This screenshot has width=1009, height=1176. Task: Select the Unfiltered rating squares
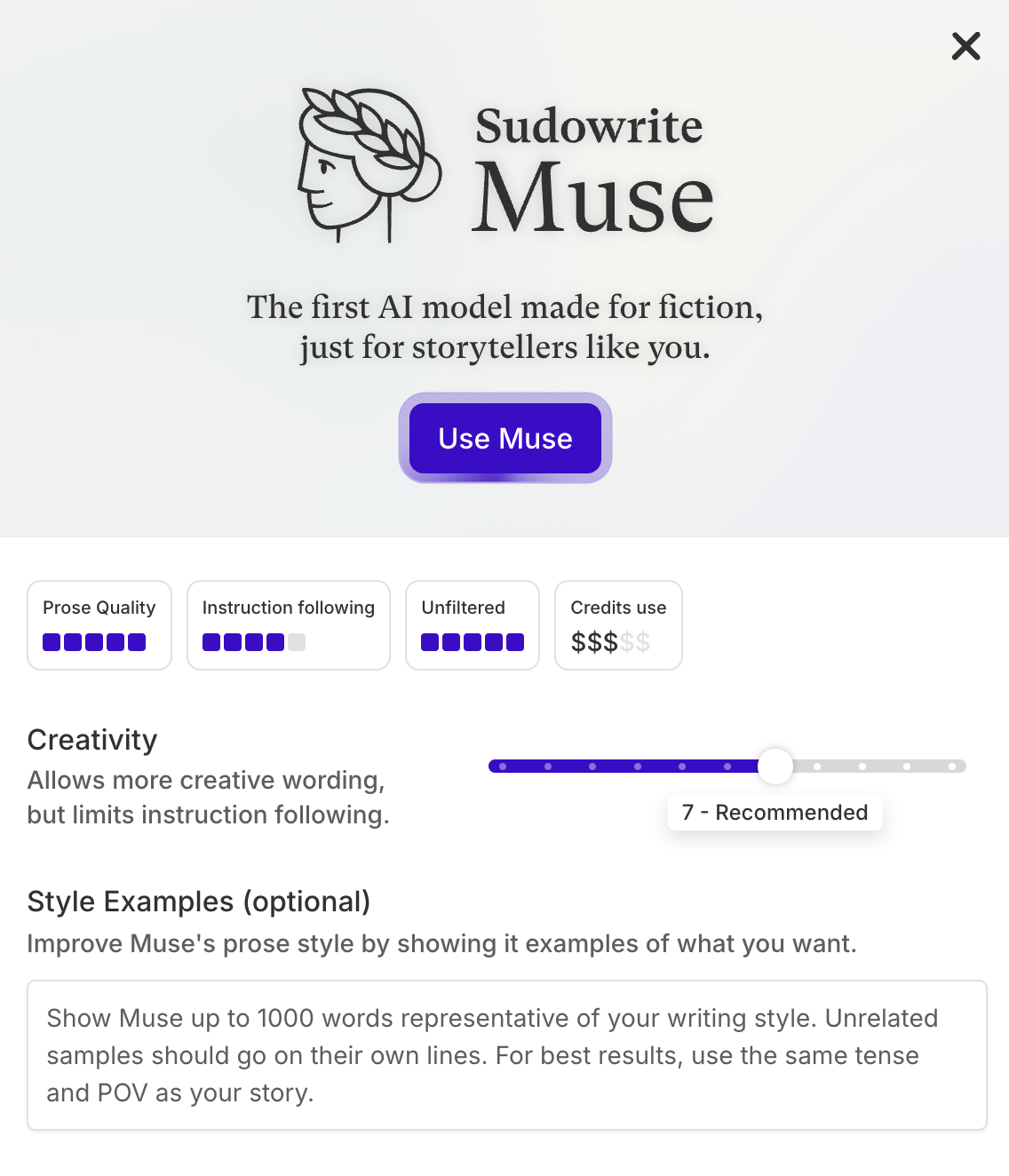point(473,641)
